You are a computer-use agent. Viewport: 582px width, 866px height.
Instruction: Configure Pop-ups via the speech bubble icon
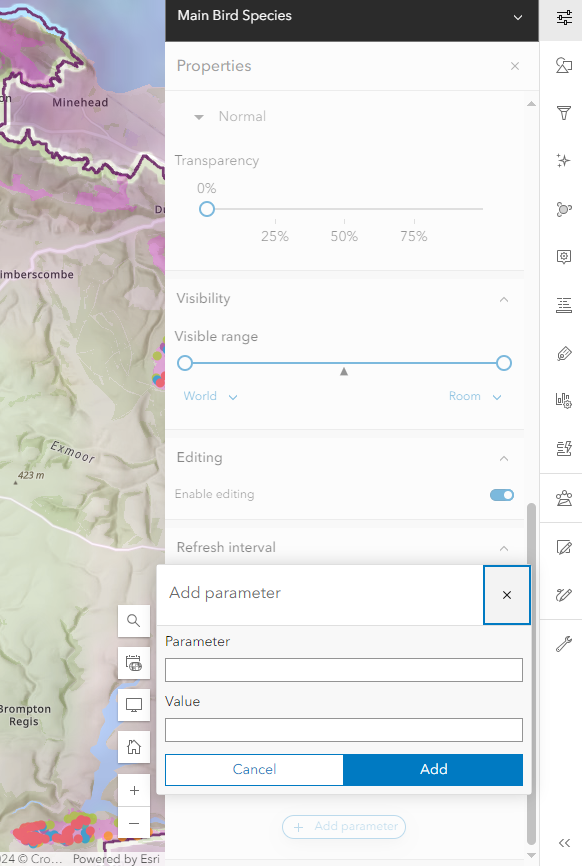[x=563, y=256]
